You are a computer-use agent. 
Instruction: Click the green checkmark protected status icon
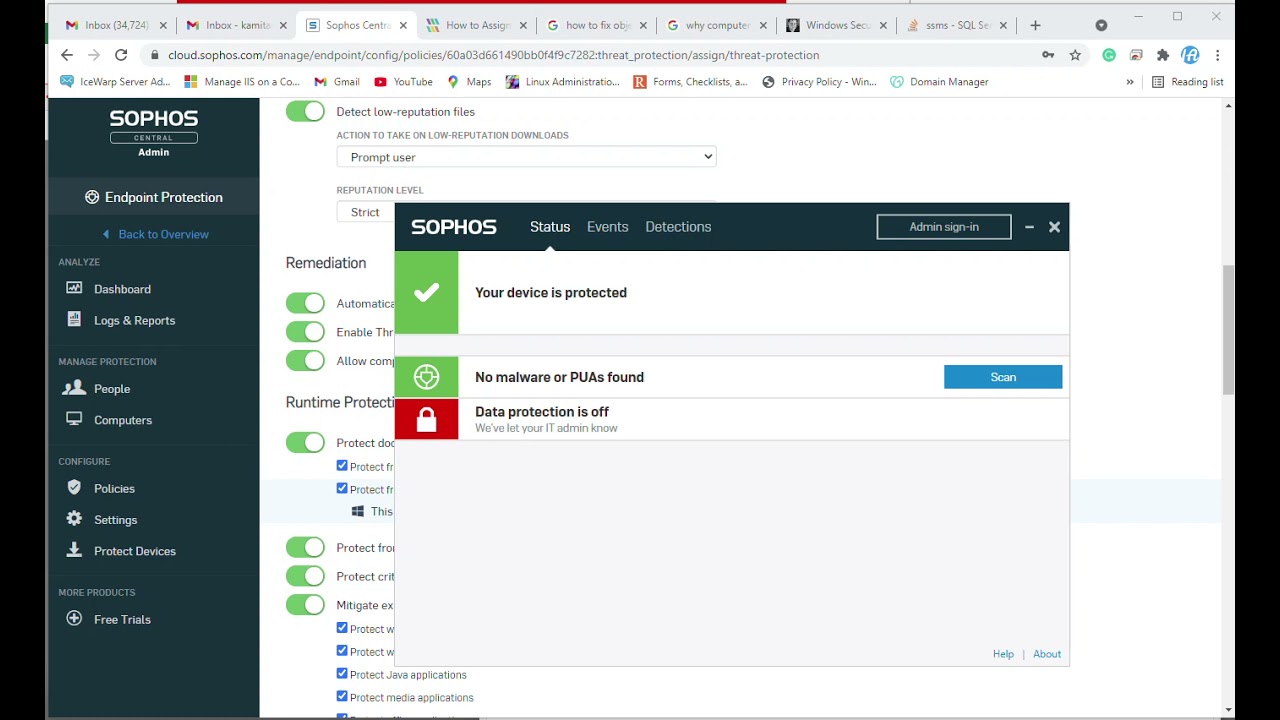[x=427, y=292]
